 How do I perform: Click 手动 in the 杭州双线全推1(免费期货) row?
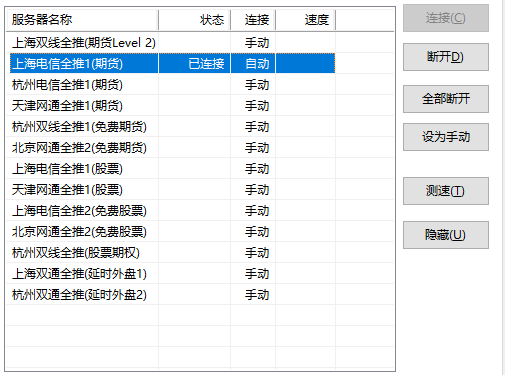(x=257, y=127)
